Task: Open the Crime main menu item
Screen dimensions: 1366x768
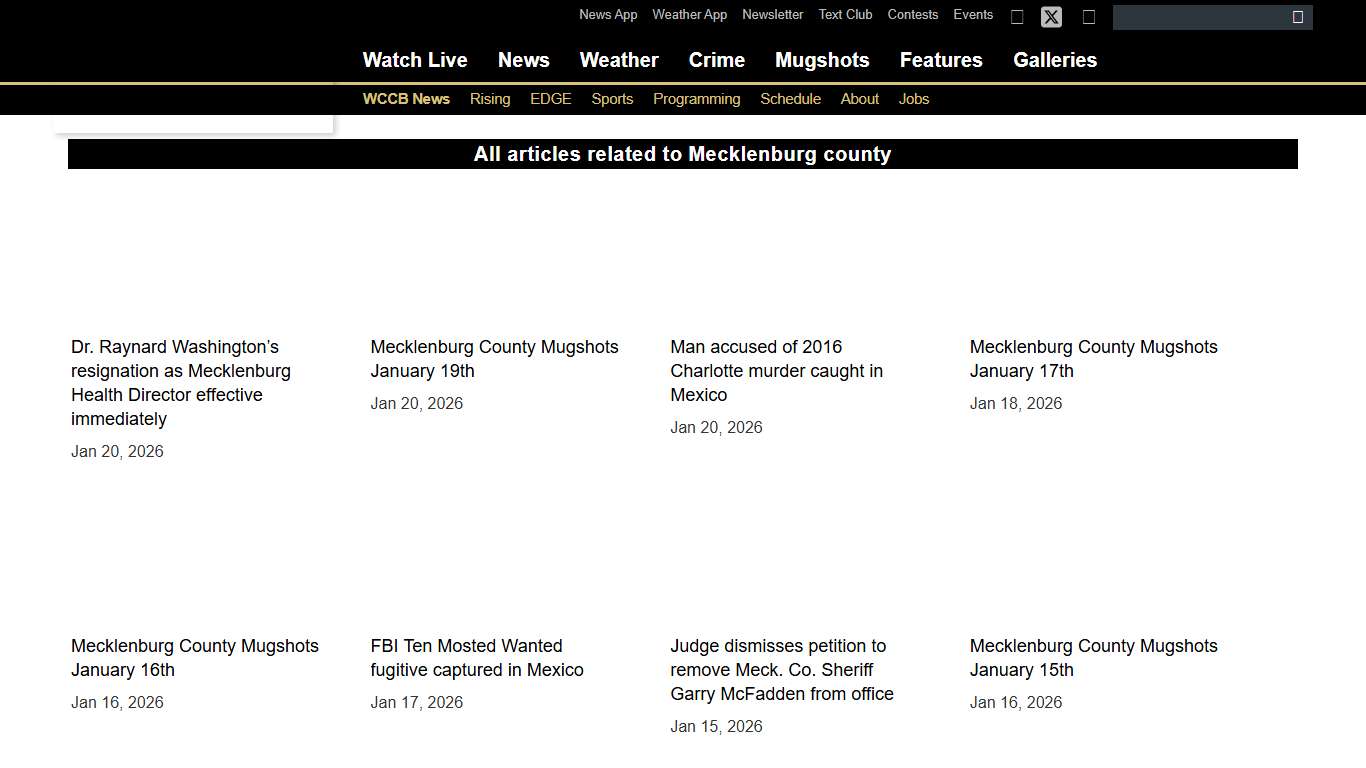Action: coord(717,60)
